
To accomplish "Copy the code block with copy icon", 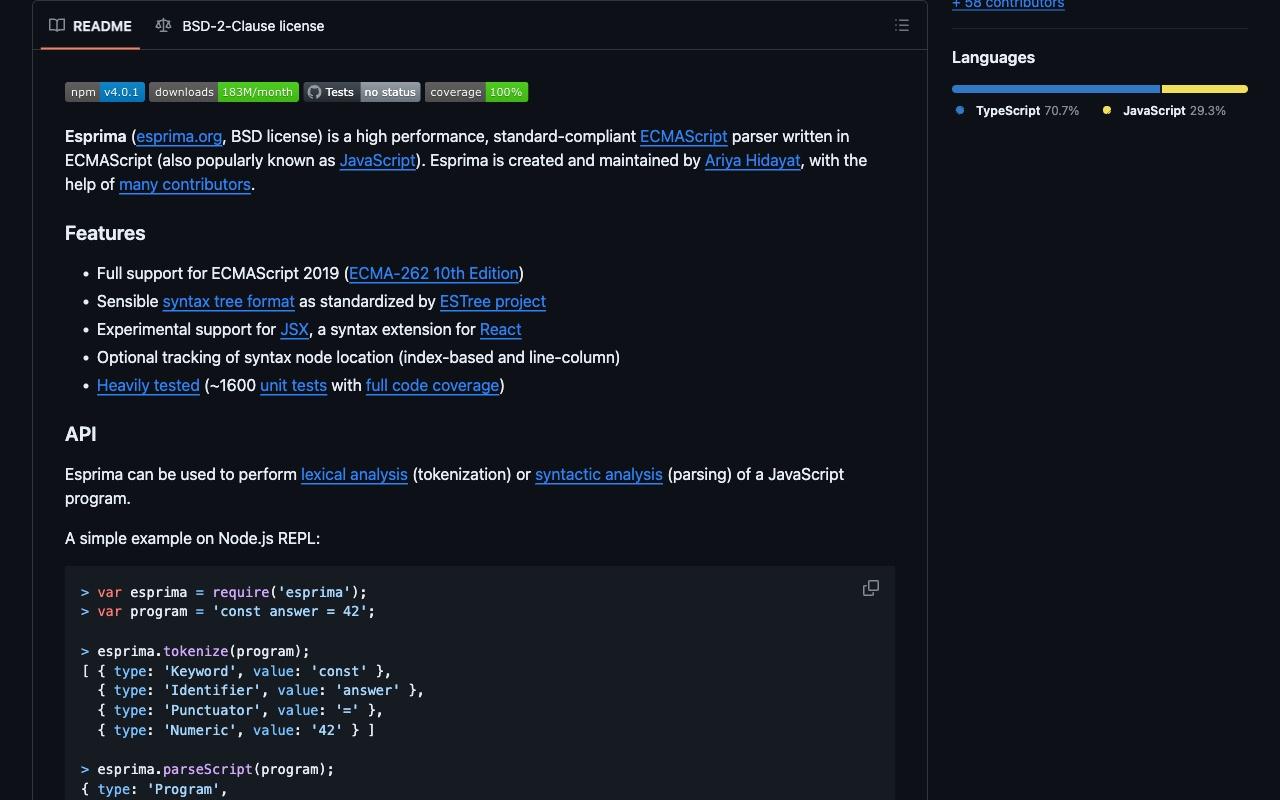I will 871,588.
